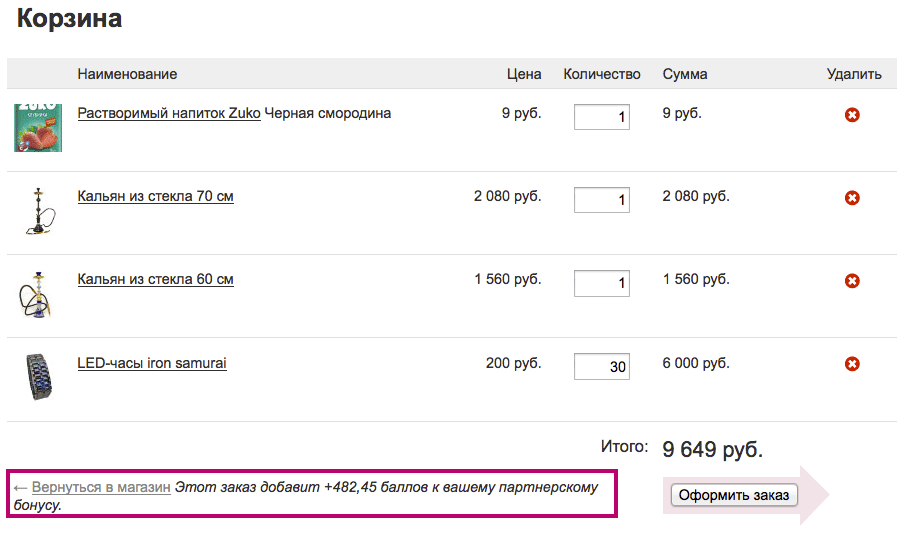Image resolution: width=906 pixels, height=534 pixels.
Task: Delete the 70 cm glass hookah item
Action: coord(852,198)
